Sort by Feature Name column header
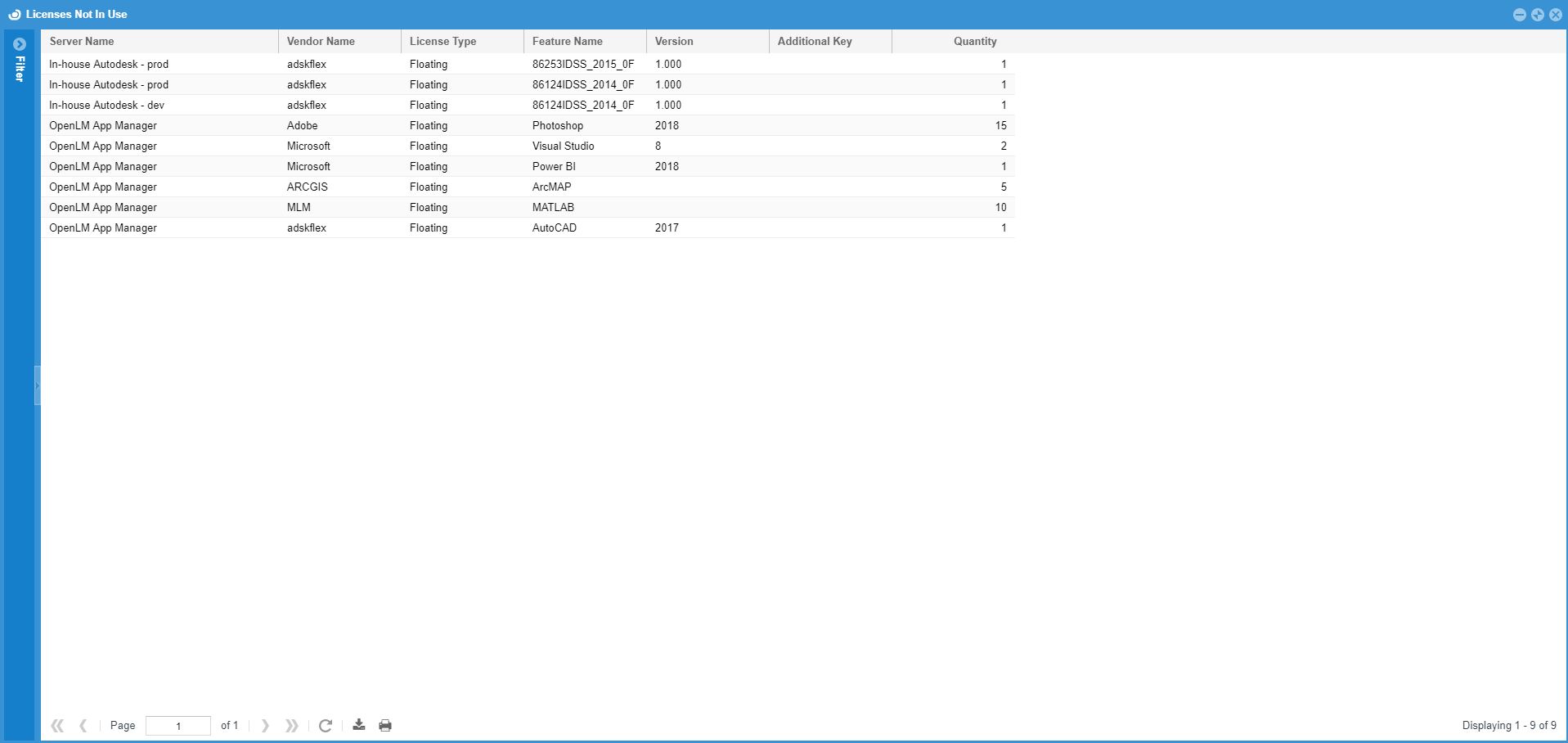This screenshot has width=1568, height=743. click(x=567, y=42)
